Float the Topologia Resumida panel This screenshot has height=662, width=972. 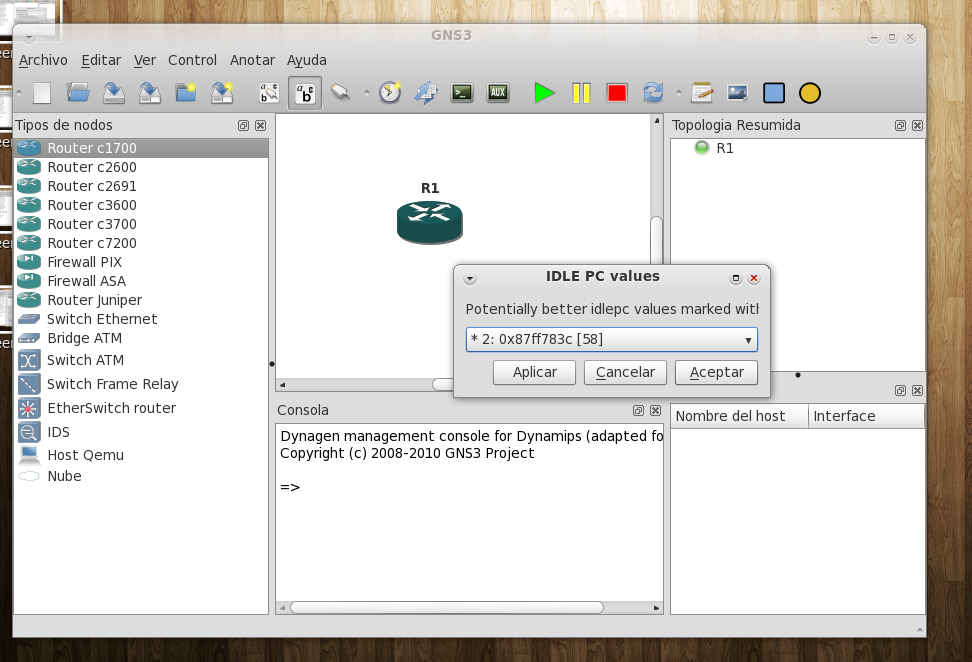click(x=900, y=126)
